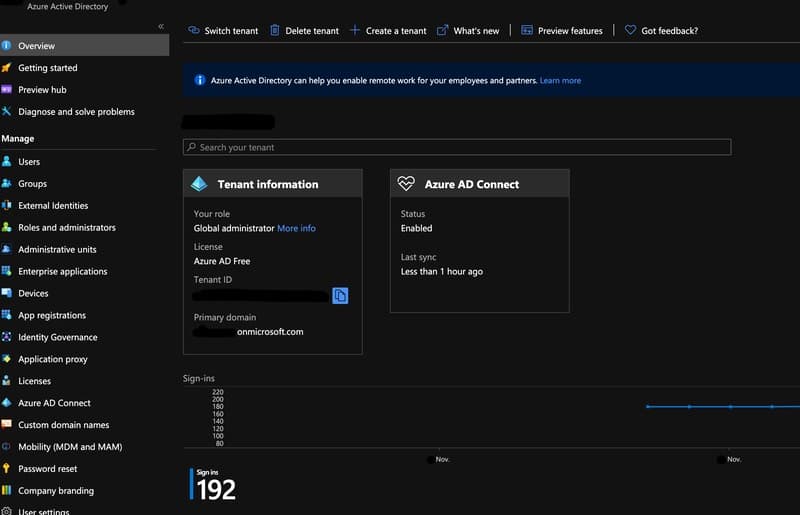The image size is (800, 515).
Task: Click Create a tenant
Action: [388, 31]
